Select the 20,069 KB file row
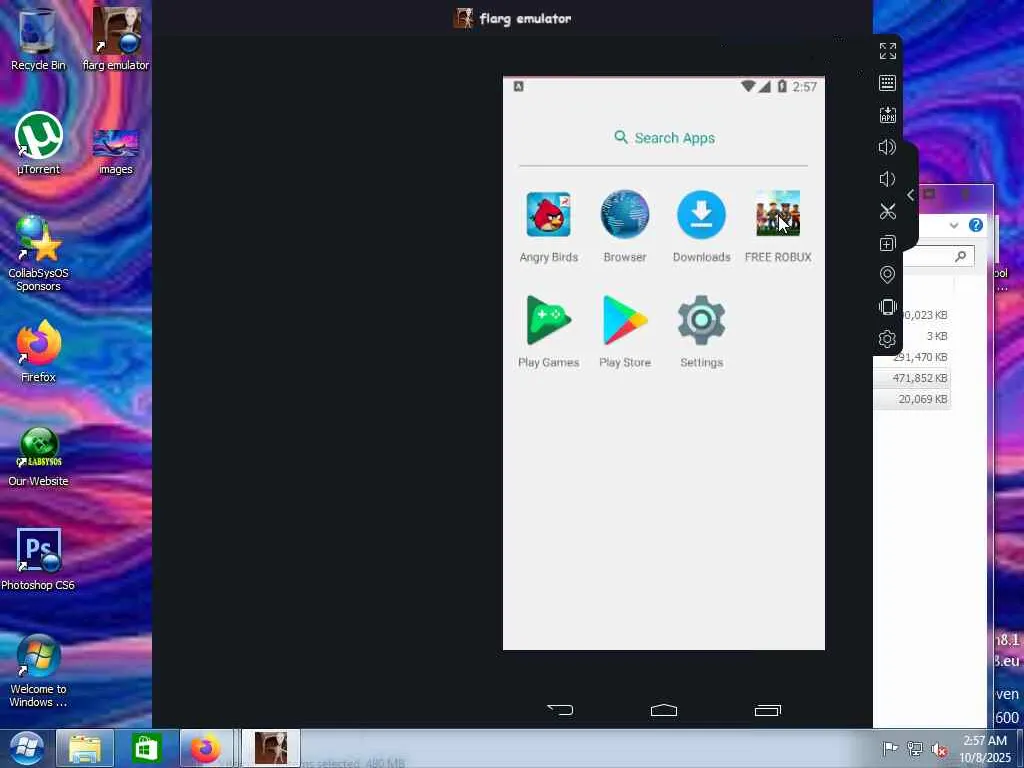This screenshot has height=768, width=1024. coord(912,399)
